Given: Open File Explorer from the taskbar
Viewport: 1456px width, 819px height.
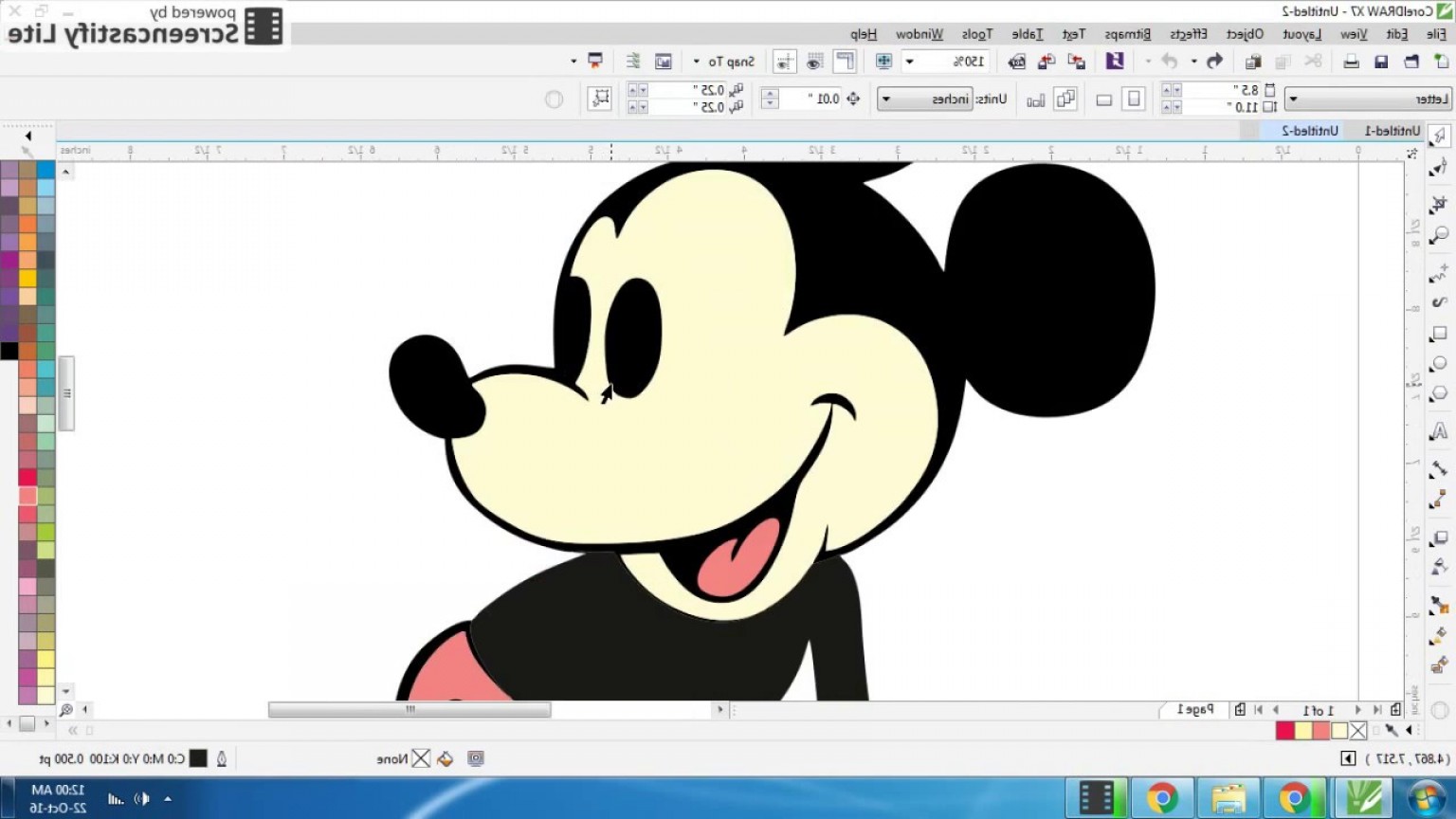Looking at the screenshot, I should [x=1228, y=798].
